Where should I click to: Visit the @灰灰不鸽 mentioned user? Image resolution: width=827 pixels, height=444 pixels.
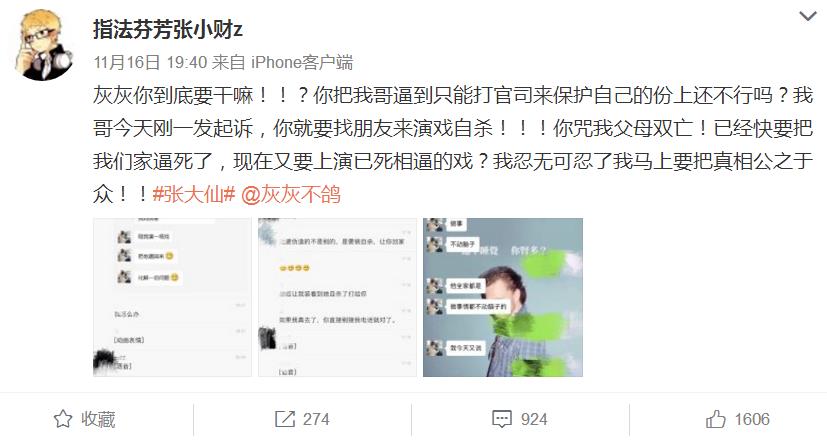[291, 195]
